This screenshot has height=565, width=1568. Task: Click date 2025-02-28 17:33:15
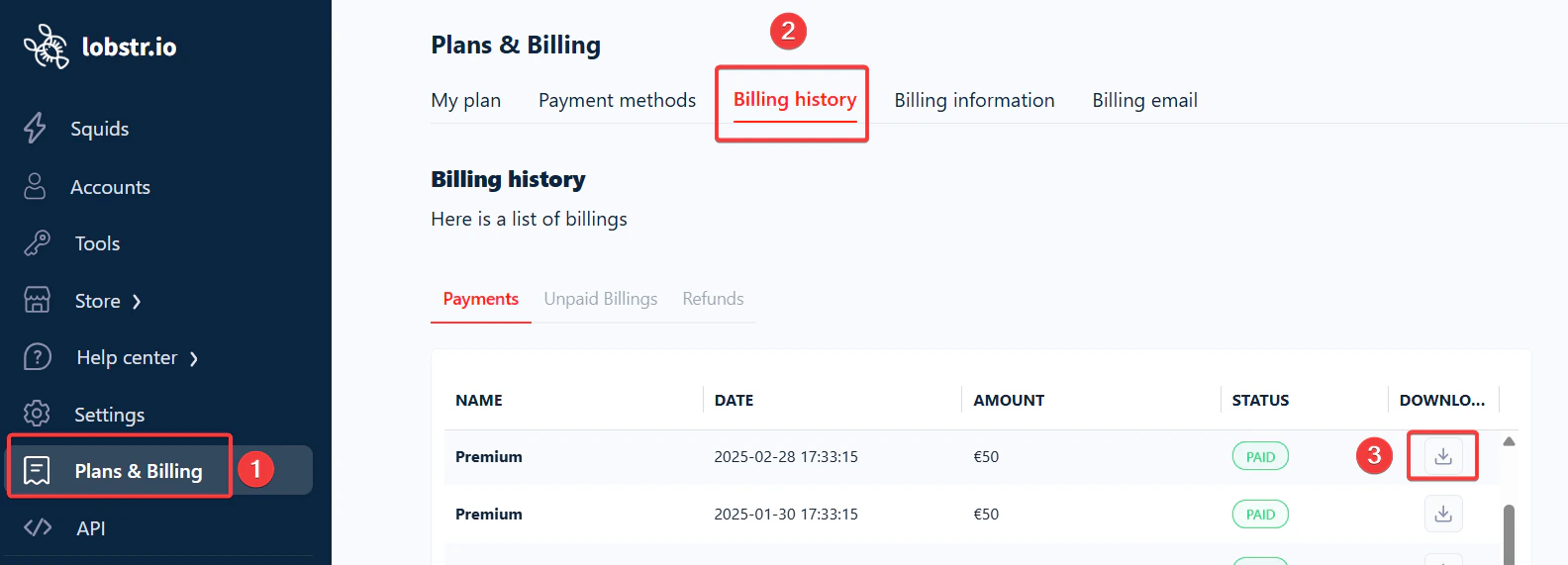[x=786, y=456]
